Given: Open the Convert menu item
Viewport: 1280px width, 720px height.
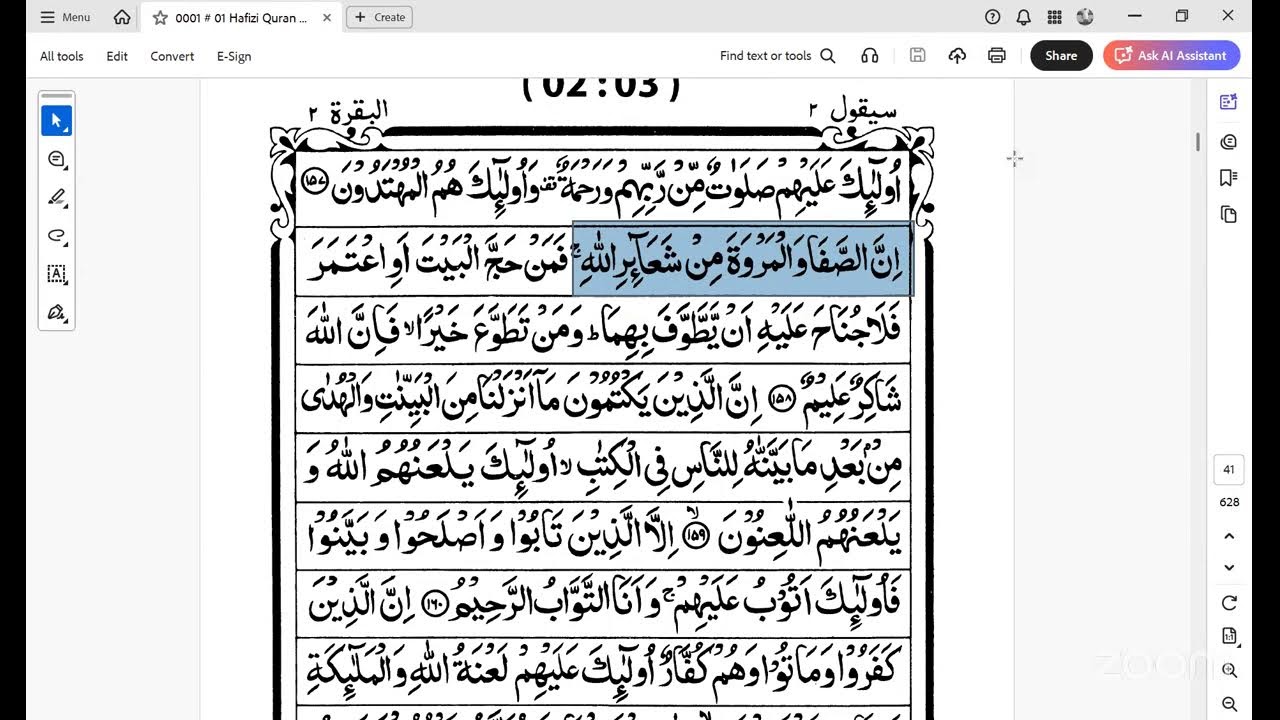Looking at the screenshot, I should [x=172, y=56].
